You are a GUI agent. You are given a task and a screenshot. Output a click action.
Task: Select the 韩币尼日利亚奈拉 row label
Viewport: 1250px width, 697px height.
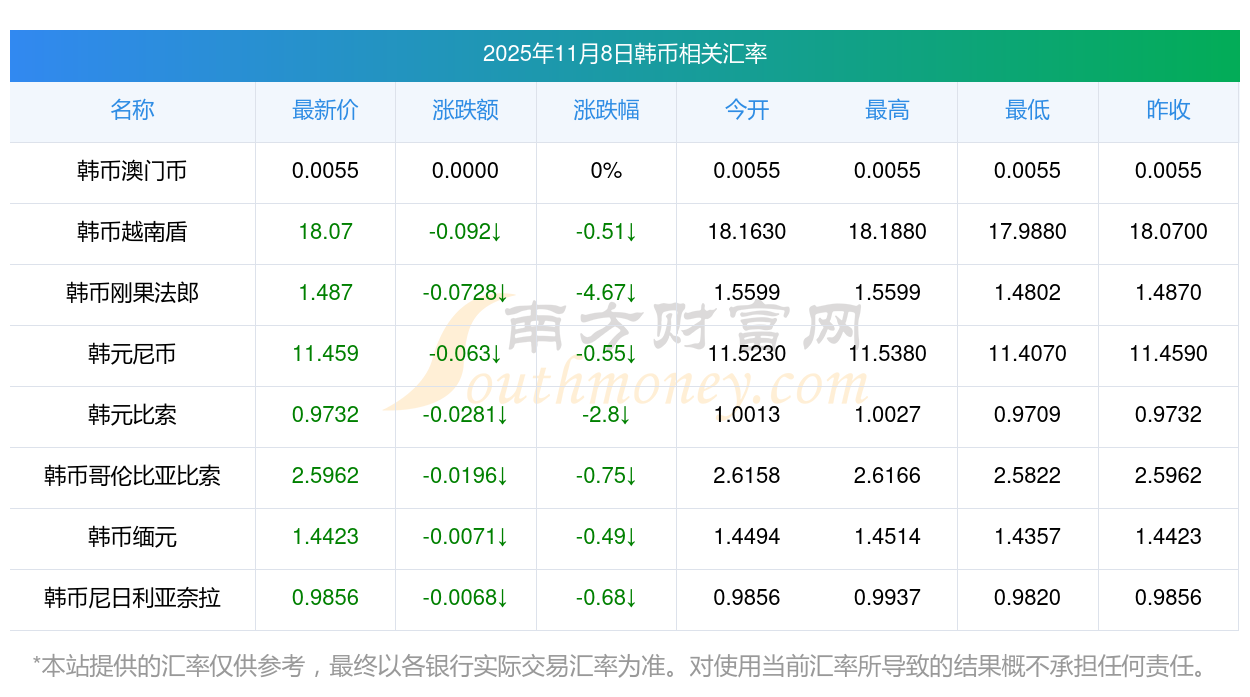tap(132, 598)
